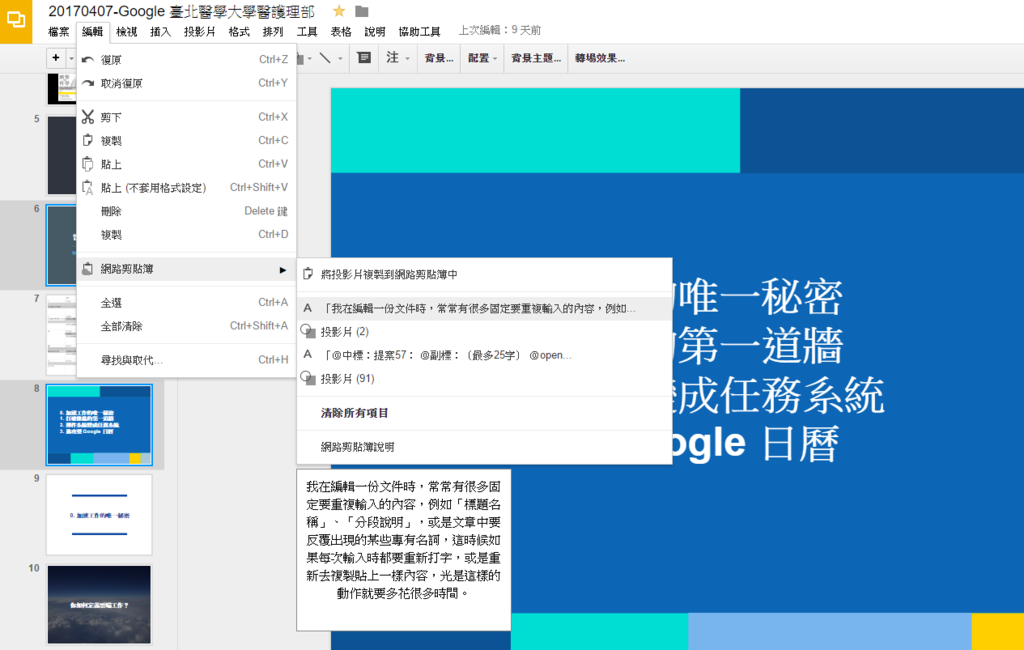This screenshot has height=650, width=1024.
Task: Click the 轉場效果... button
Action: click(x=600, y=58)
